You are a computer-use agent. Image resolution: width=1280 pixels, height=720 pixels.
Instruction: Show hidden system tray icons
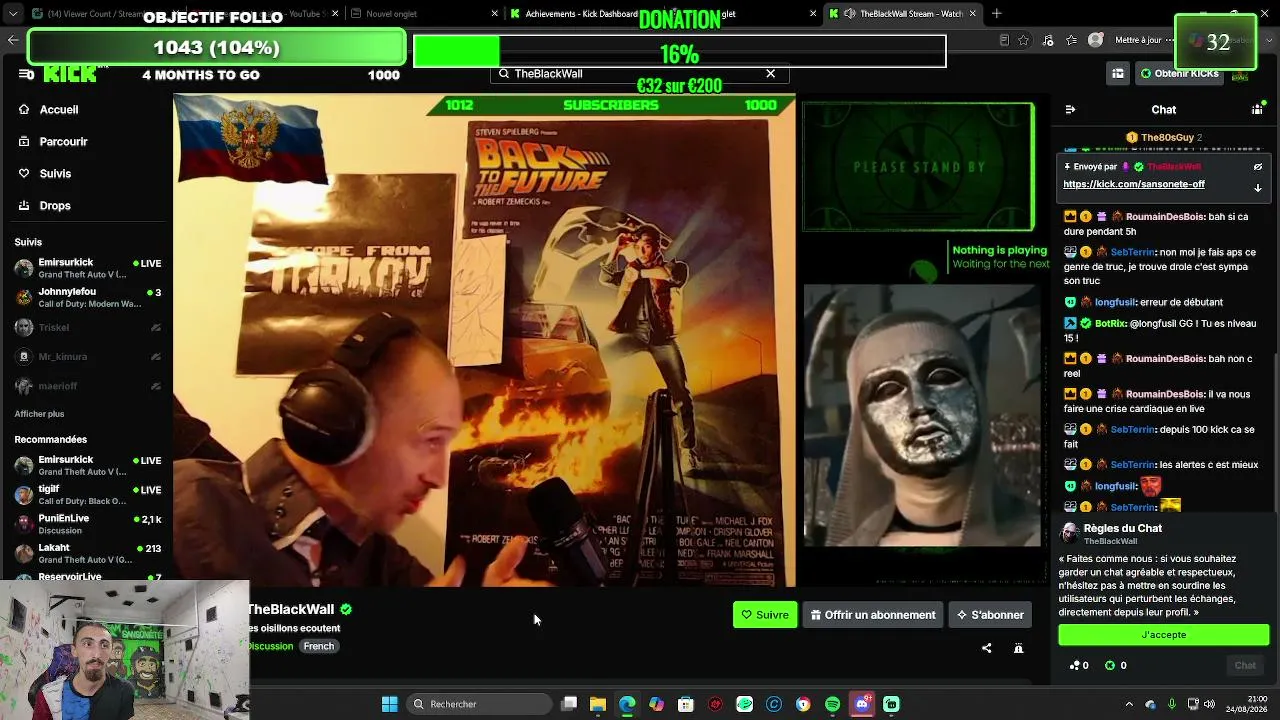coord(1129,704)
